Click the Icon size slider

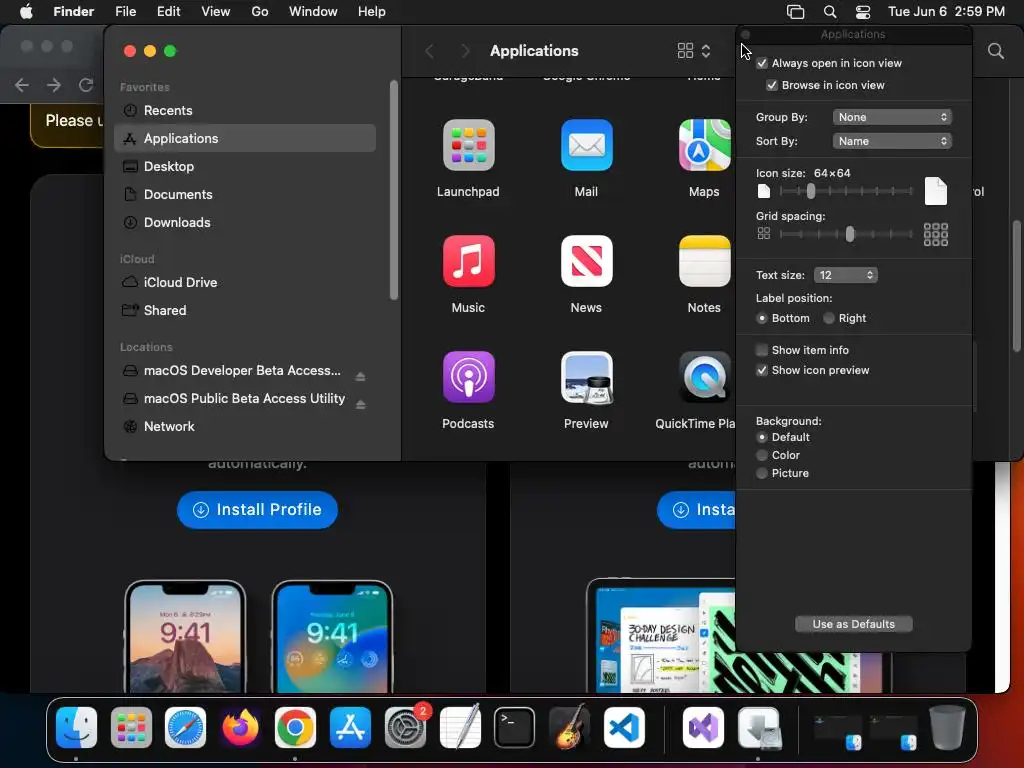(846, 191)
